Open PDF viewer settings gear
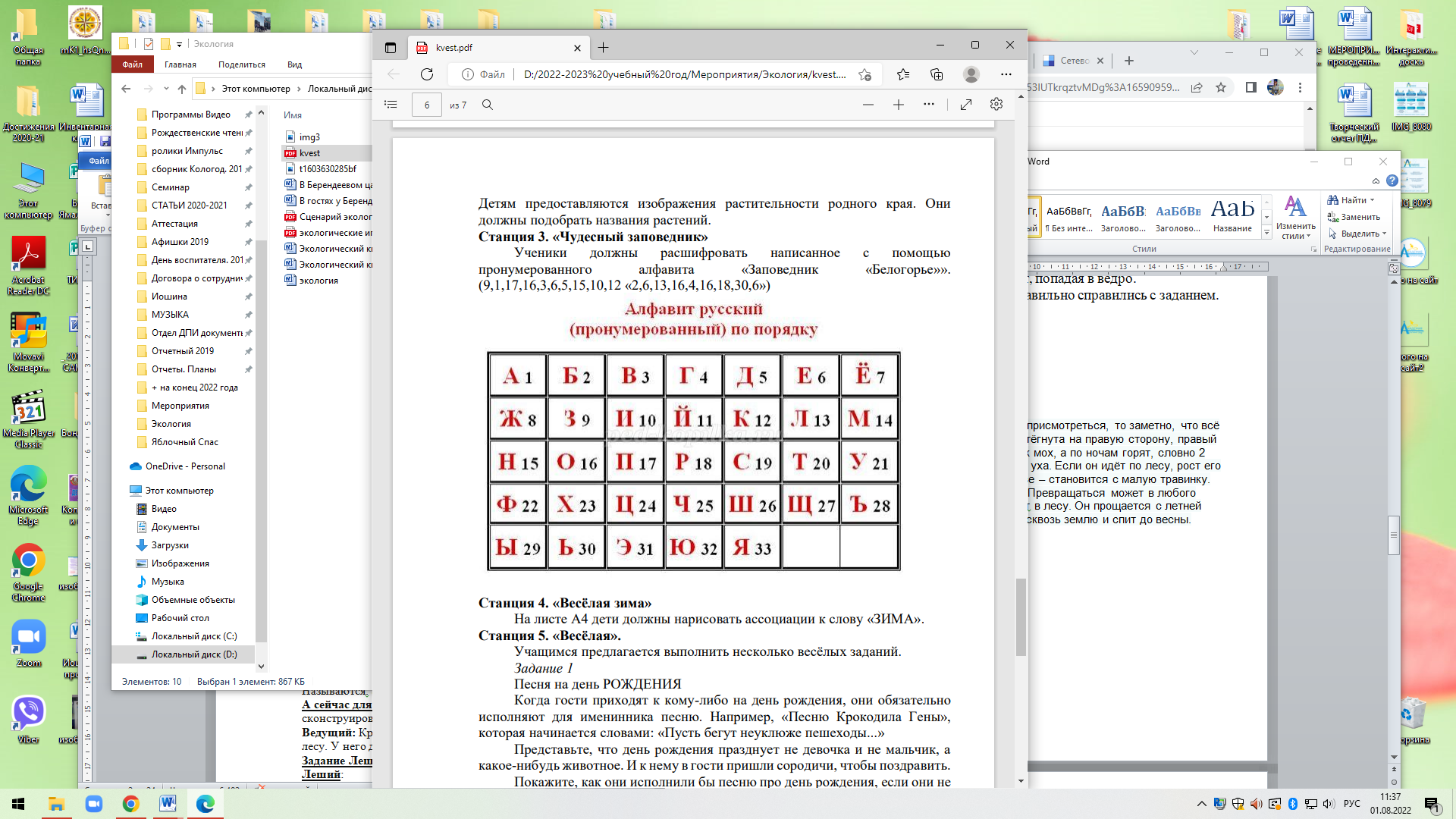Viewport: 1456px width, 819px height. point(996,105)
